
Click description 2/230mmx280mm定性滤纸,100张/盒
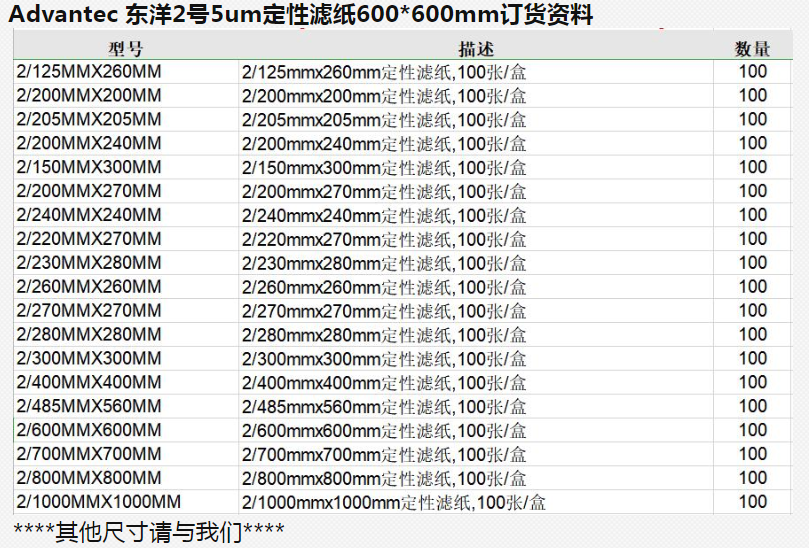point(384,264)
